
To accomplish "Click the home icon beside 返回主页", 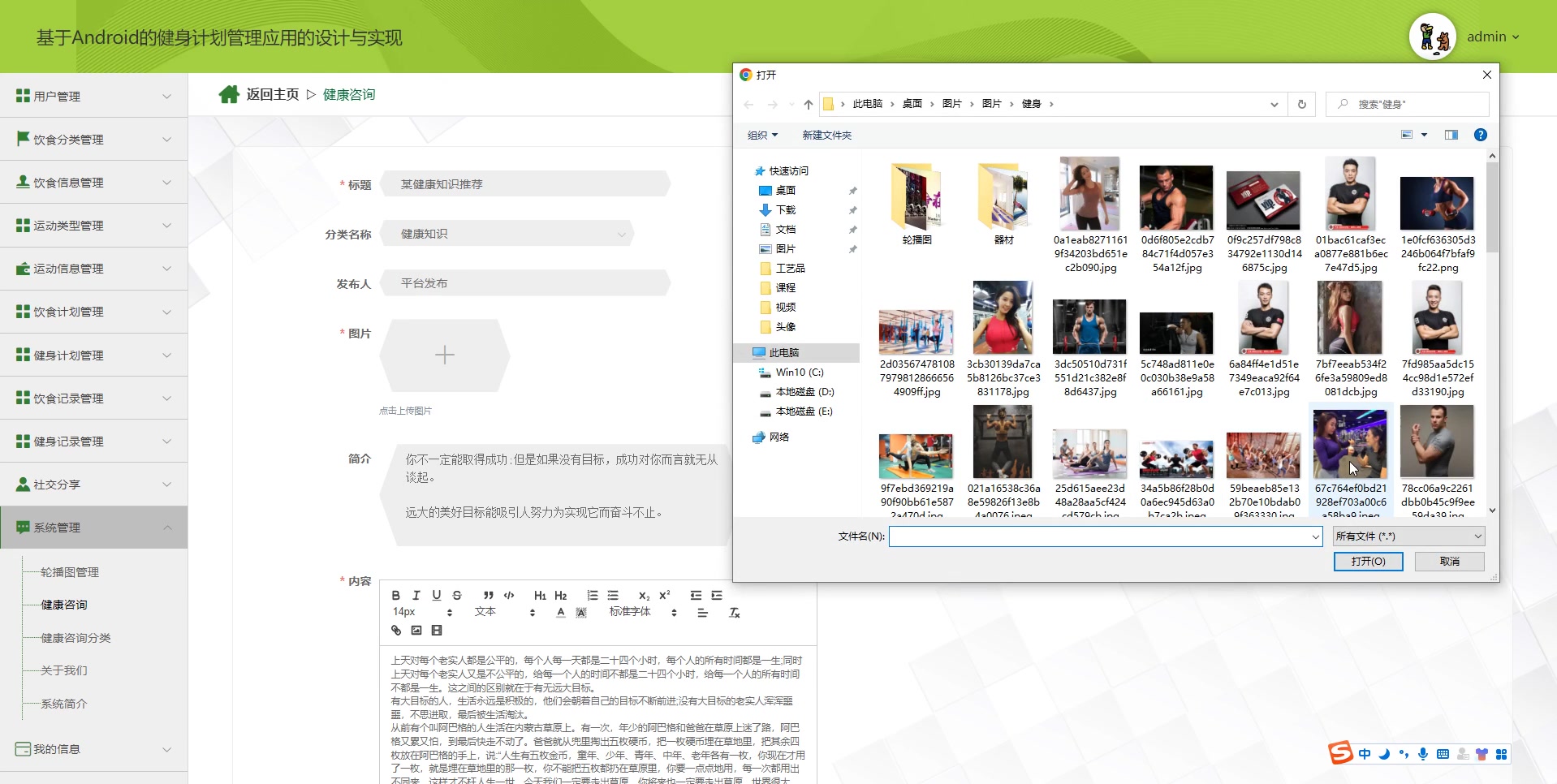I will pos(229,95).
